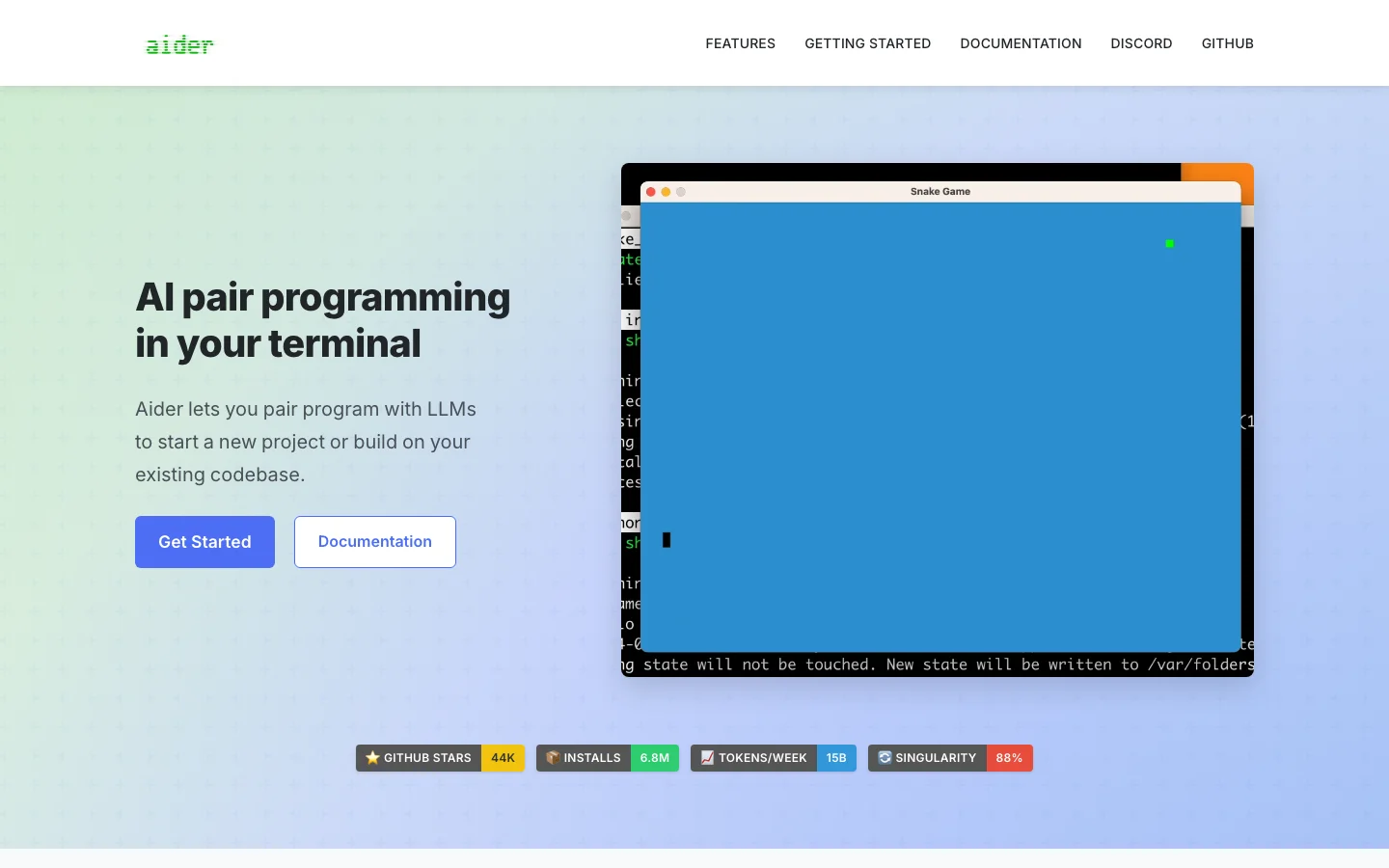Screen dimensions: 1389x868
Task: Click the refresh icon in Singularity badge
Action: click(x=885, y=758)
